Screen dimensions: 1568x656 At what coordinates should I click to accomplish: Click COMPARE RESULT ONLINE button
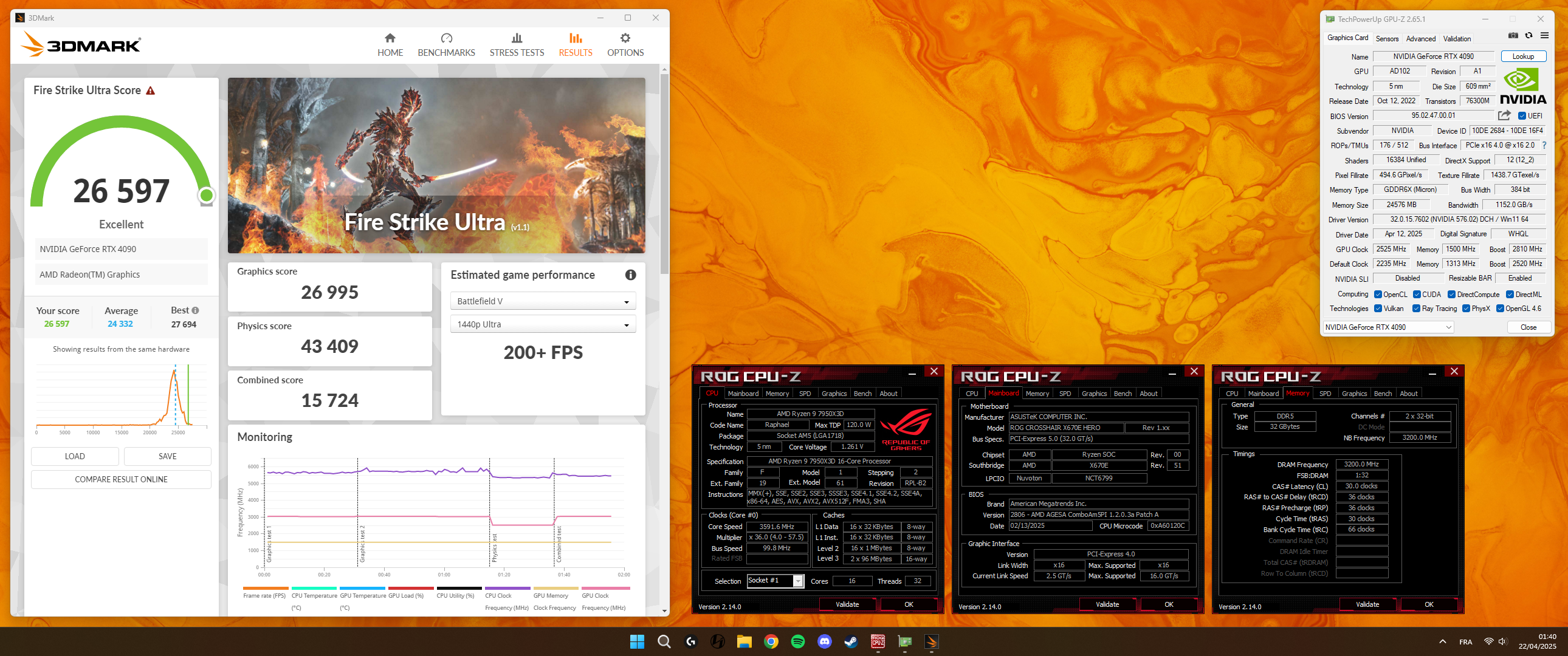click(121, 479)
